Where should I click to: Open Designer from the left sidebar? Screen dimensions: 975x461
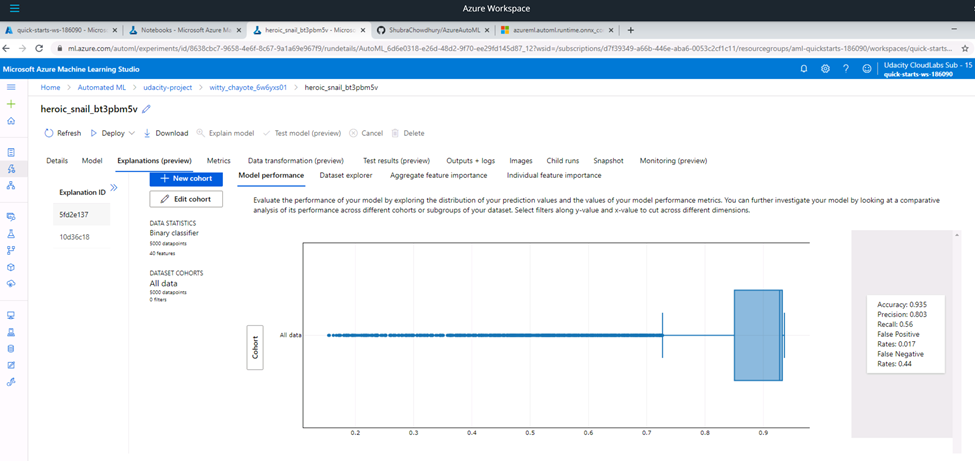pos(11,185)
